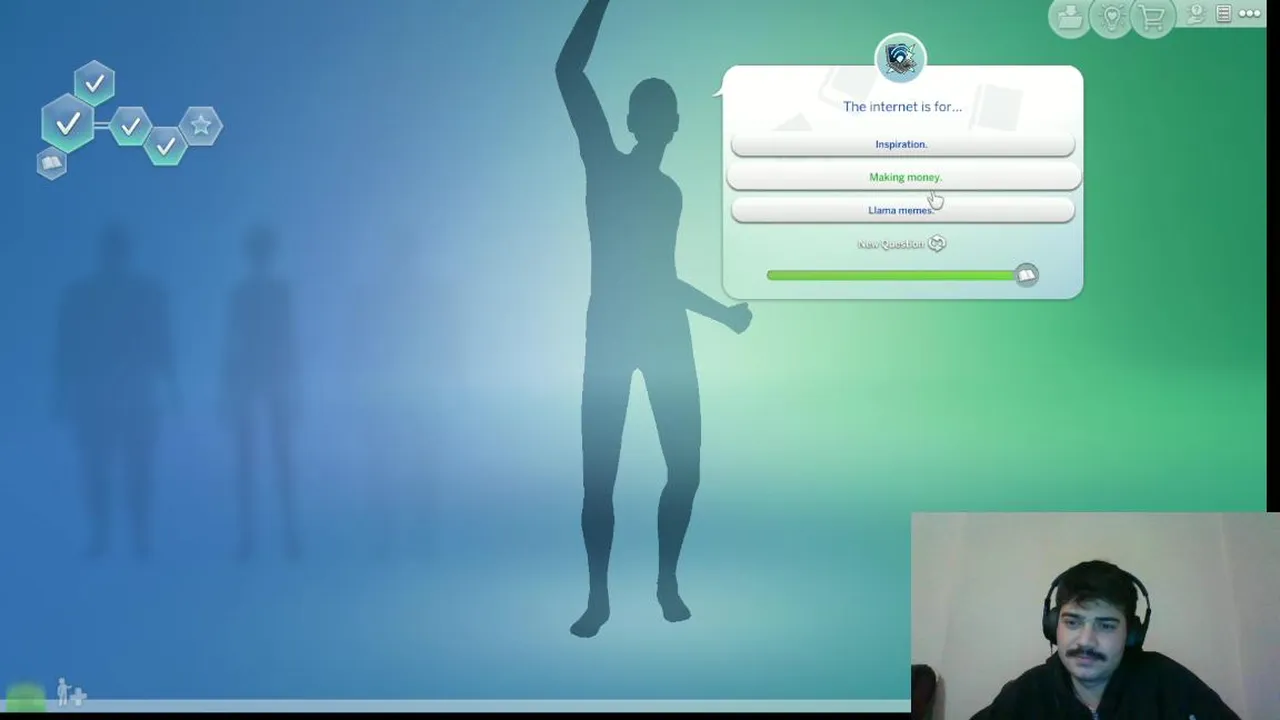Open the list panel icon at top right

click(x=1223, y=14)
